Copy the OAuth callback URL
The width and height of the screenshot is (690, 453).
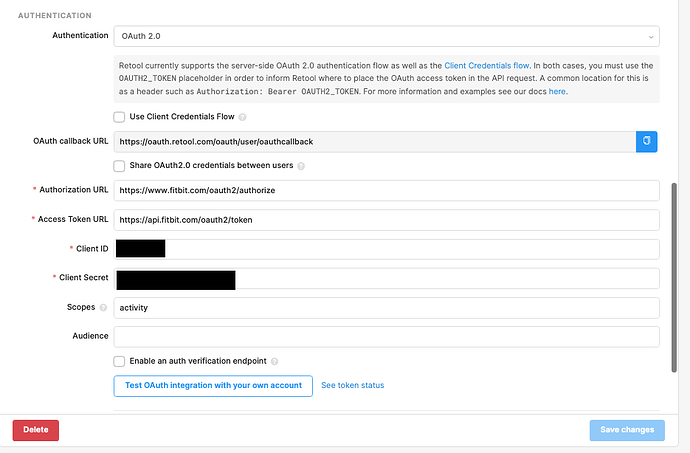(646, 142)
